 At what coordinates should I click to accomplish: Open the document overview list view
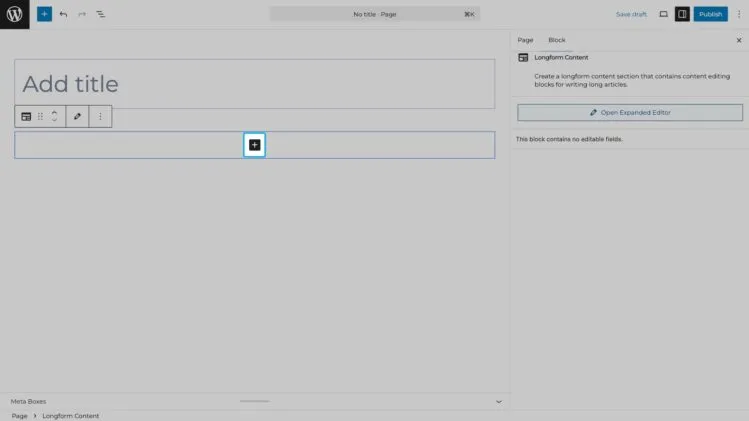[100, 14]
